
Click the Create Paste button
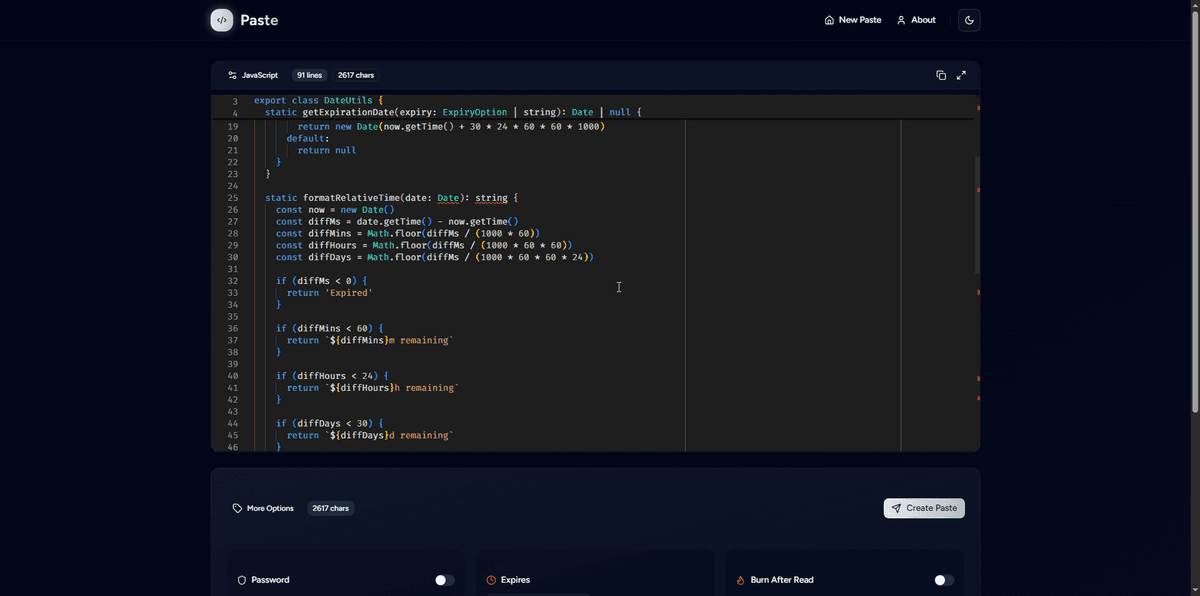coord(924,508)
